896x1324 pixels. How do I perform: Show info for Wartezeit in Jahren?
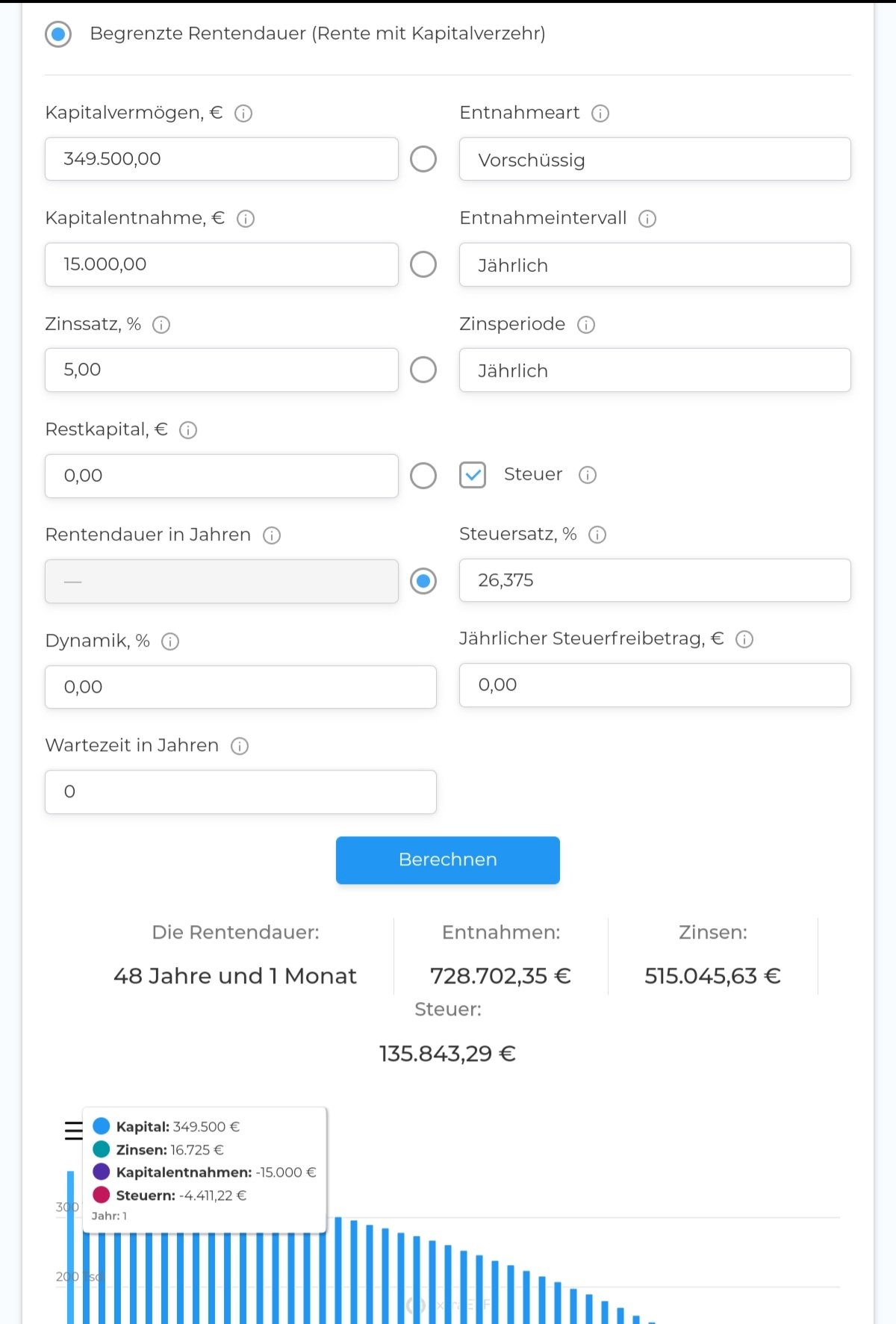[x=240, y=746]
